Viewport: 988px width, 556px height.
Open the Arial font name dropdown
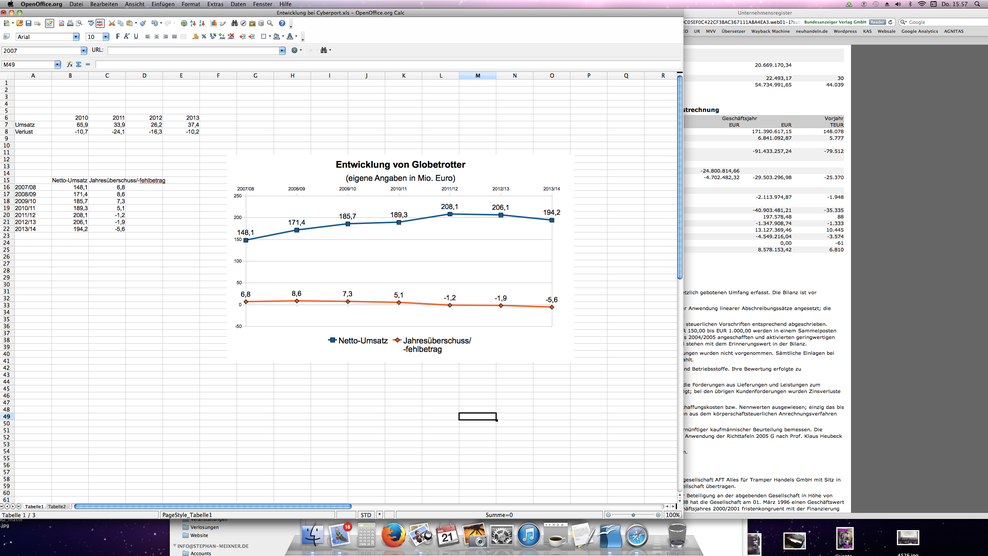point(76,37)
